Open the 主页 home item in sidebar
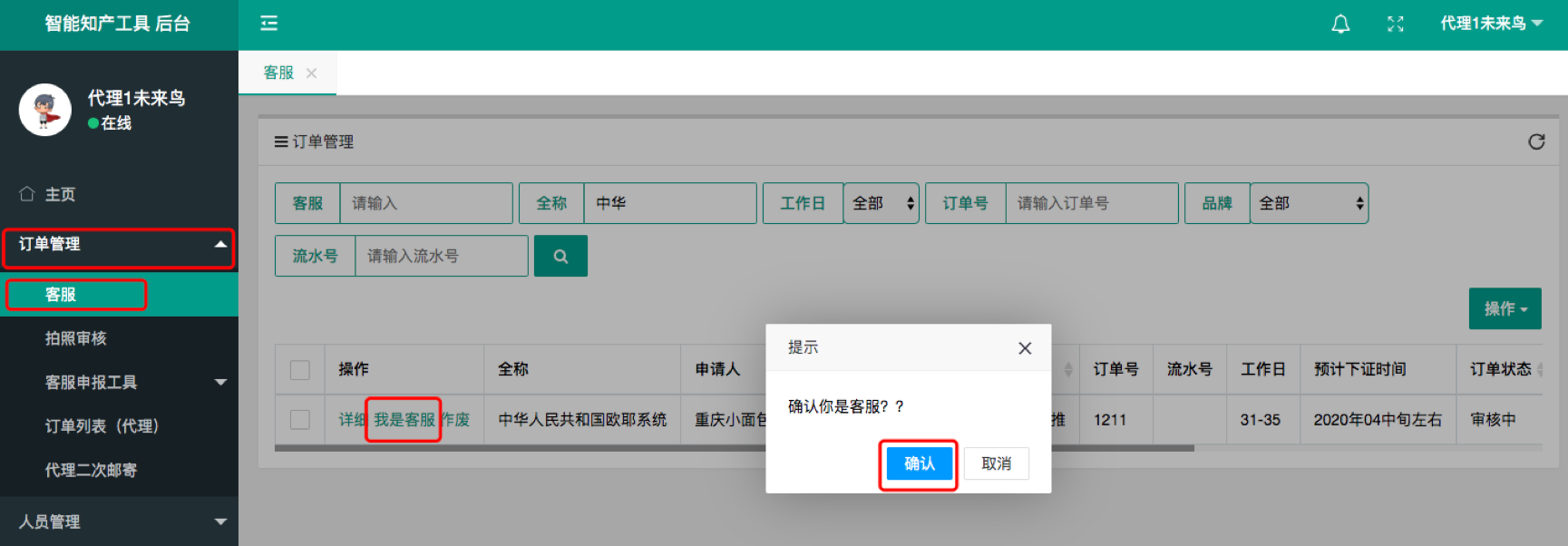 click(x=60, y=194)
